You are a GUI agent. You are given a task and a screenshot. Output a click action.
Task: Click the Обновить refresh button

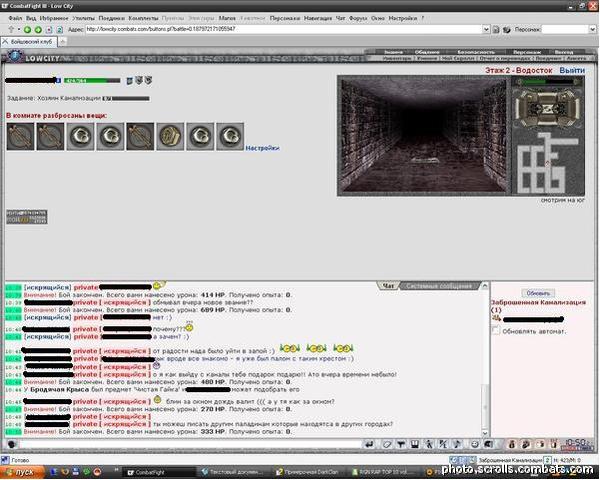(538, 293)
